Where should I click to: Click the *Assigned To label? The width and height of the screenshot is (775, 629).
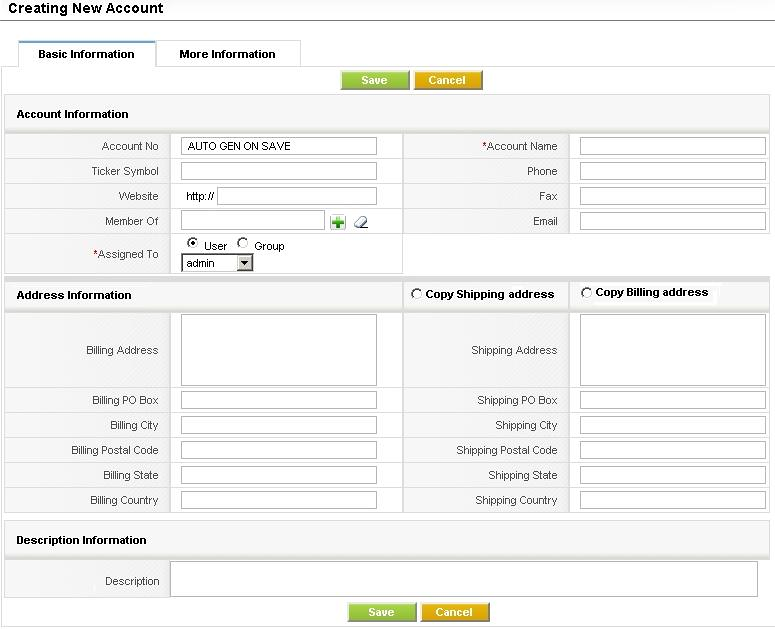pyautogui.click(x=126, y=254)
